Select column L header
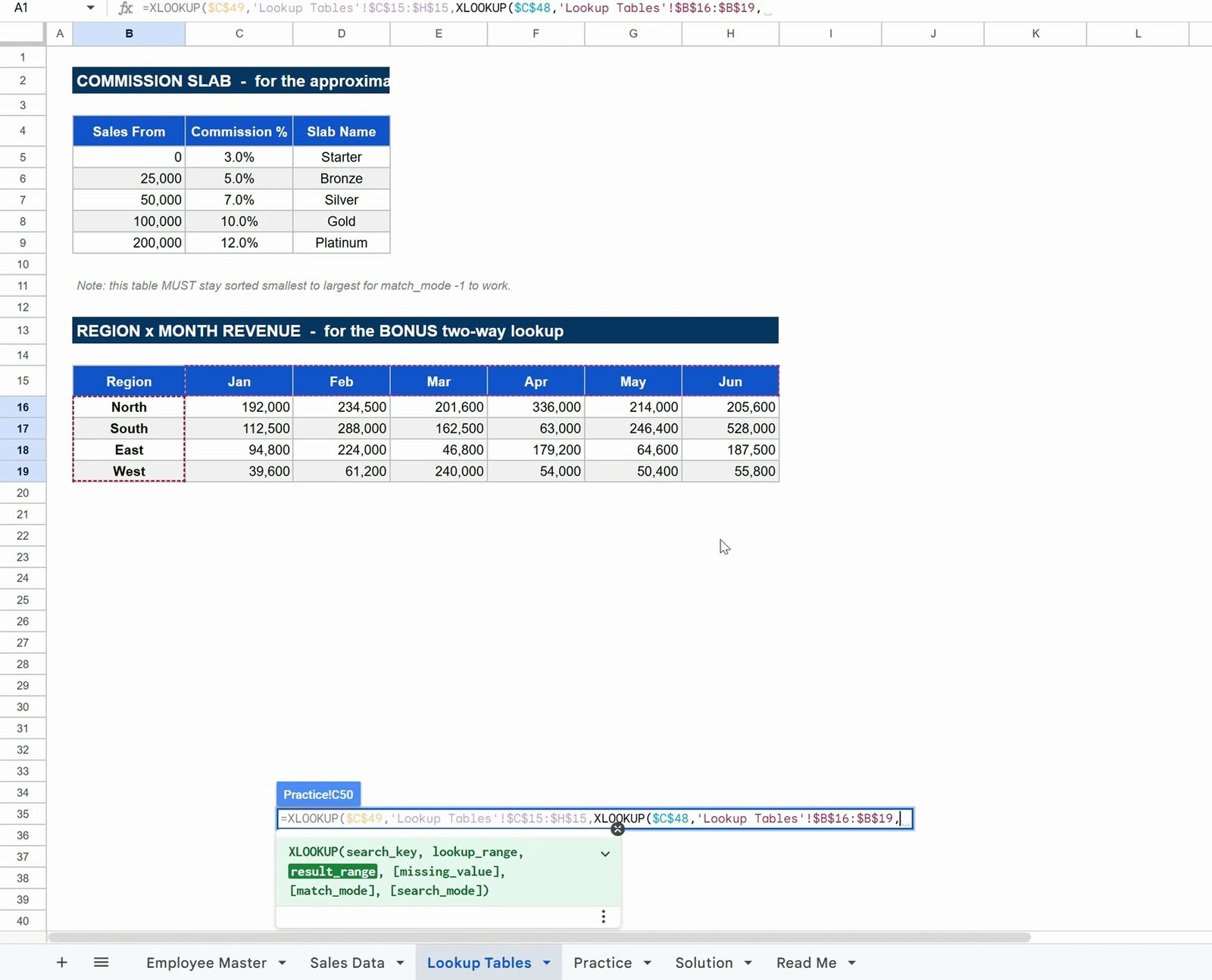The width and height of the screenshot is (1212, 980). 1138,33
